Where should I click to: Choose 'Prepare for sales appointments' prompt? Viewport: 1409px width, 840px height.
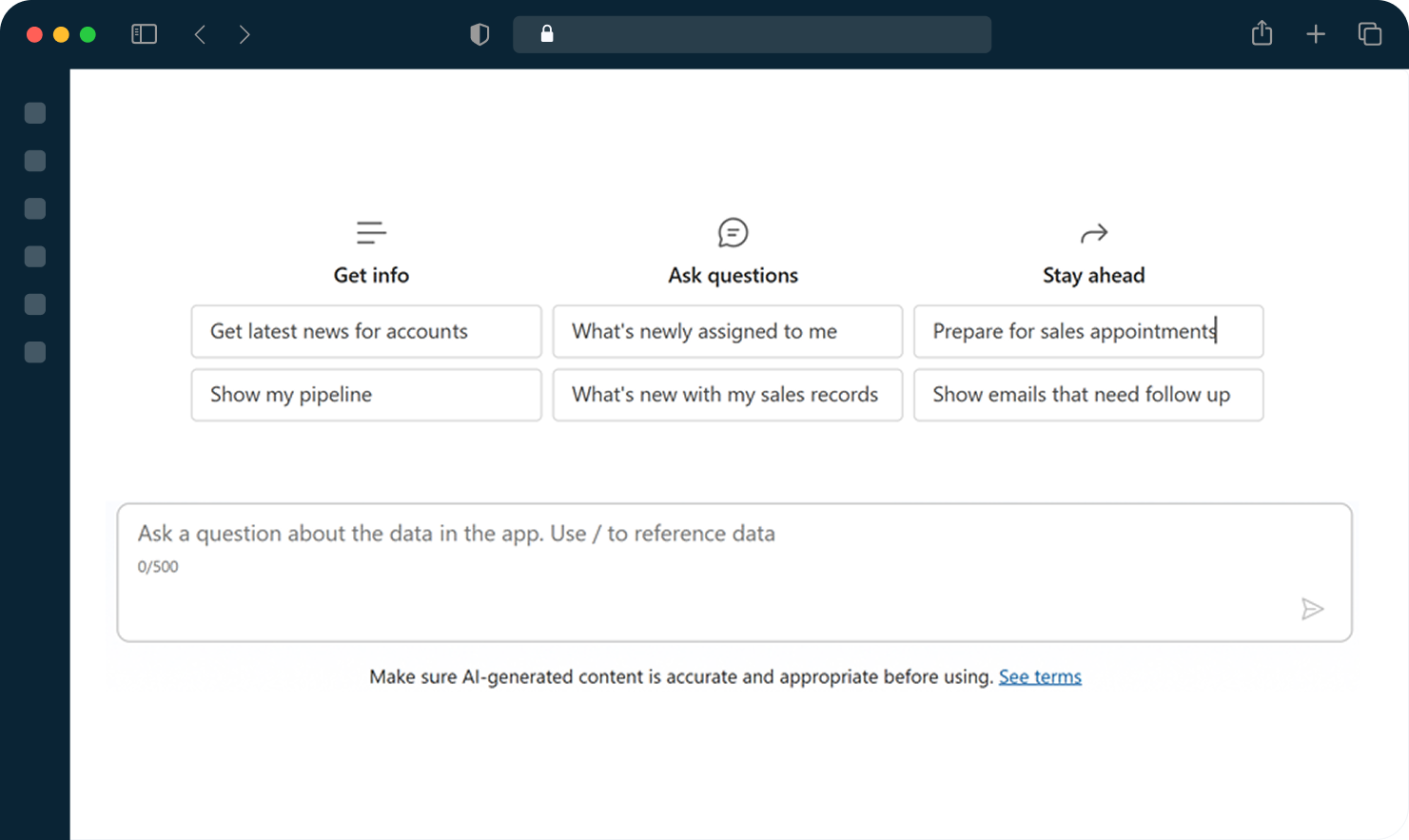(x=1088, y=331)
